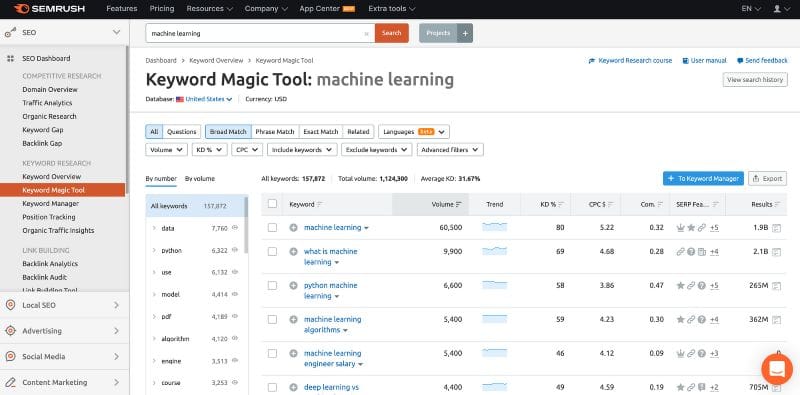The width and height of the screenshot is (800, 395).
Task: Click the SEO key icon in sidebar
Action: (x=10, y=33)
